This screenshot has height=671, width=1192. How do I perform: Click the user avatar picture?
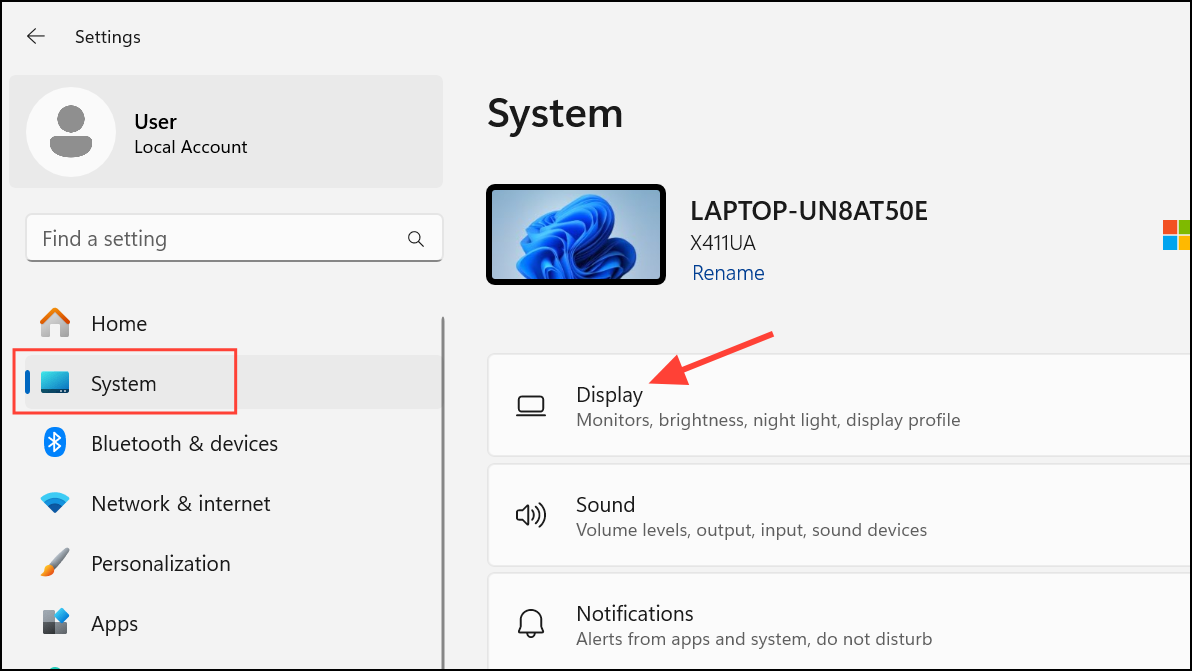click(x=71, y=131)
